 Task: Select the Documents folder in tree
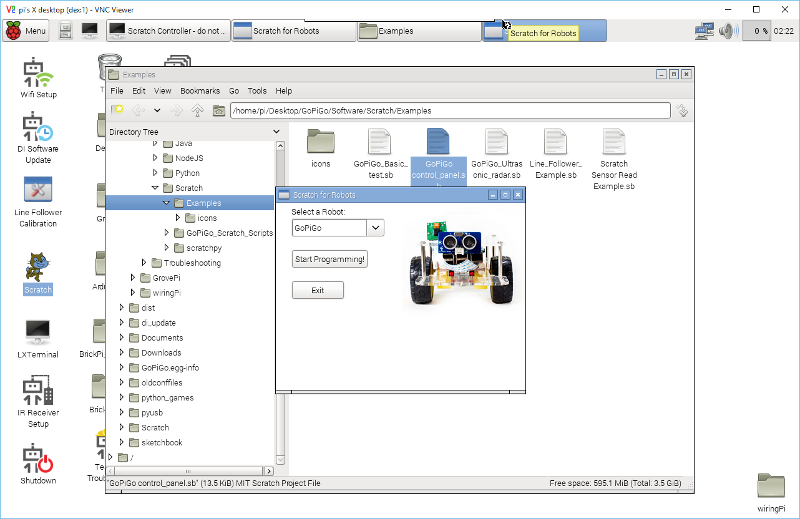[x=162, y=338]
